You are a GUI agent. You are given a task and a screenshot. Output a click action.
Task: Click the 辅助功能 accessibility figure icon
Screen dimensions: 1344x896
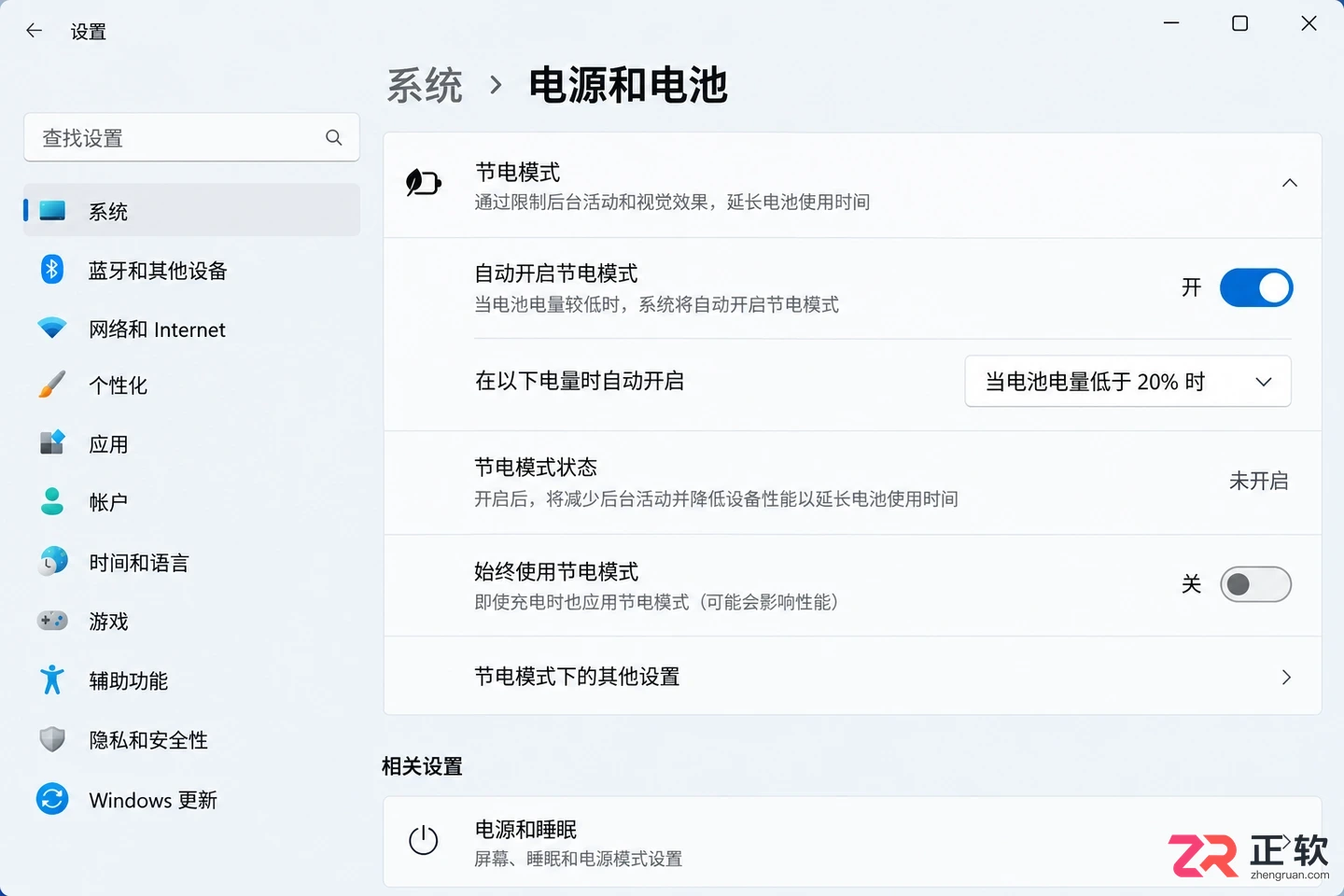(x=52, y=679)
